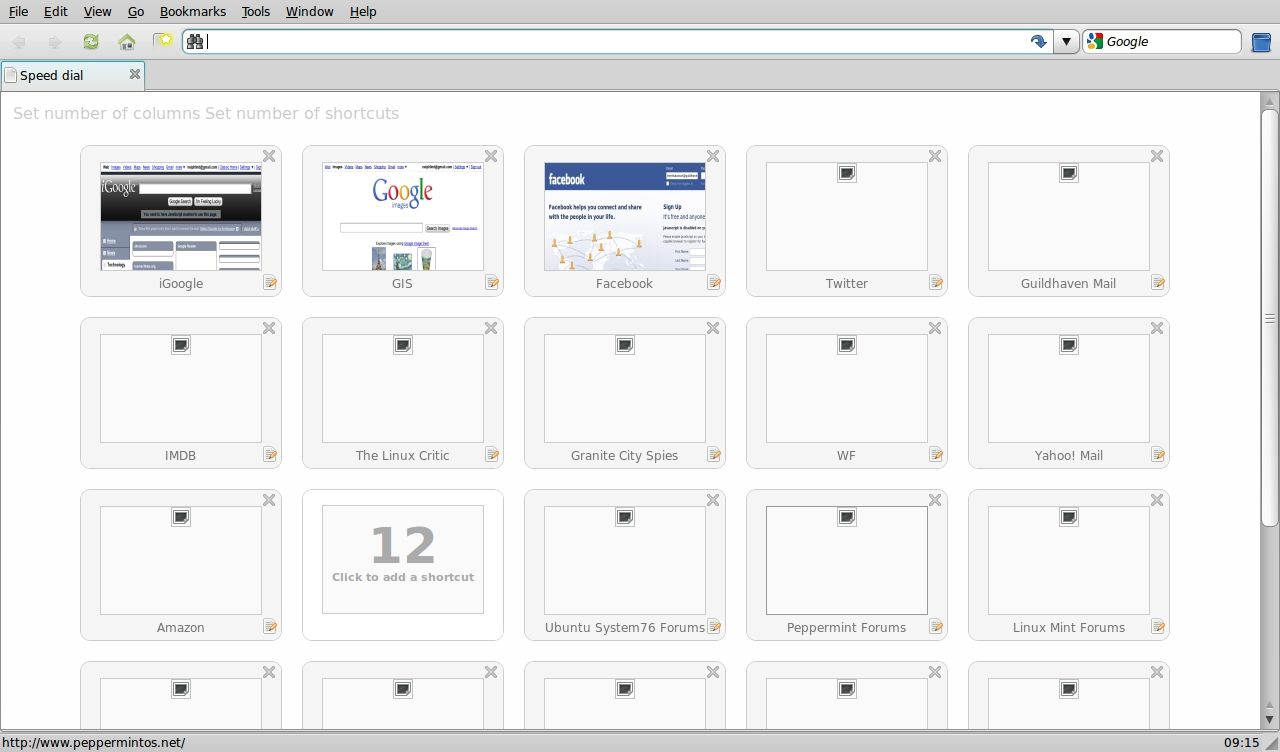Click in the address bar field
Image resolution: width=1280 pixels, height=752 pixels.
click(615, 42)
